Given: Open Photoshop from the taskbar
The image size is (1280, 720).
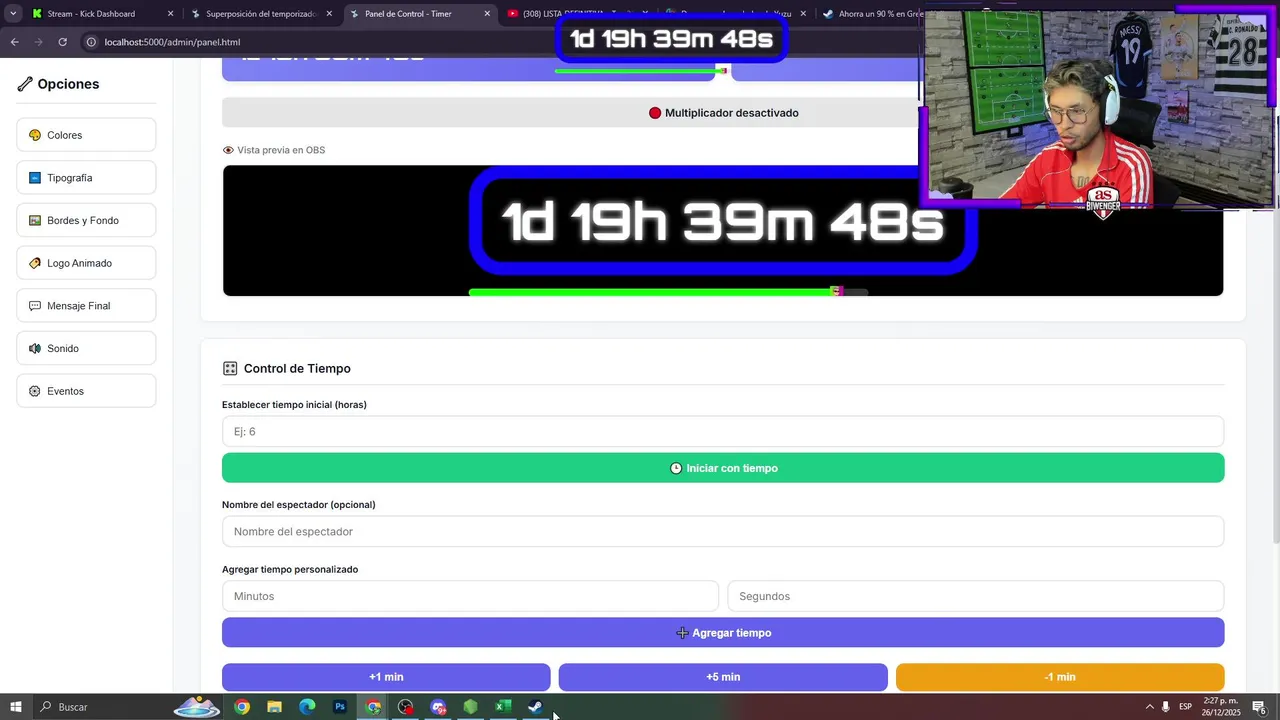Looking at the screenshot, I should (x=340, y=707).
